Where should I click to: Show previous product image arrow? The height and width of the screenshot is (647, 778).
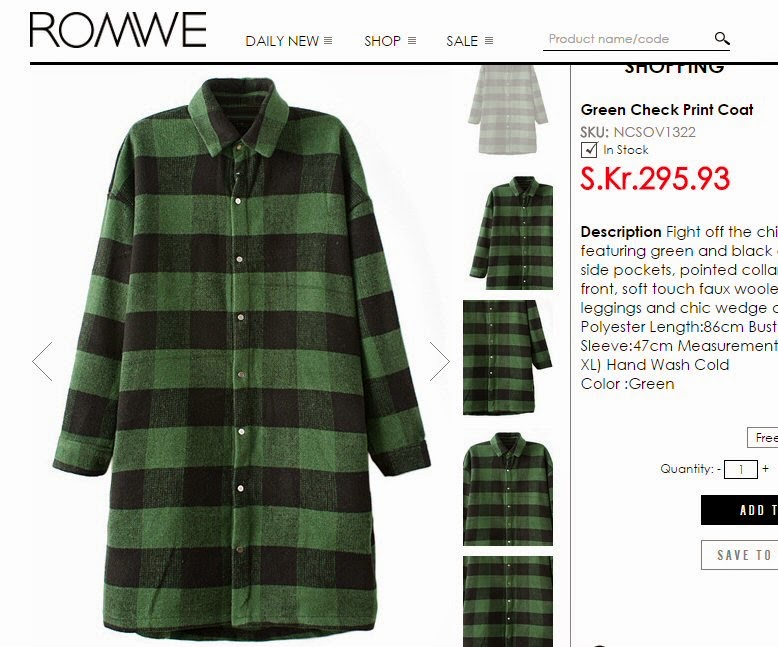tap(43, 361)
